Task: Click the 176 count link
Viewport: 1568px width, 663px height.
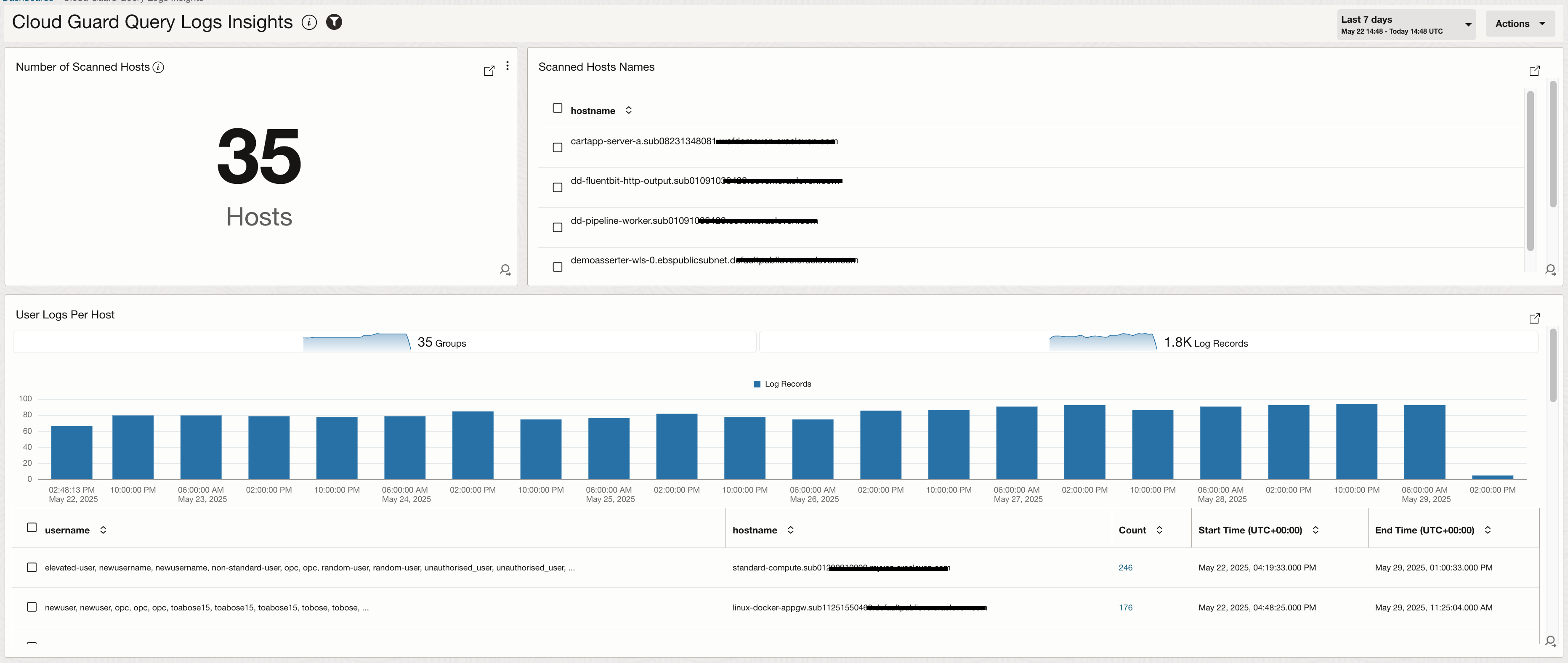Action: point(1125,607)
